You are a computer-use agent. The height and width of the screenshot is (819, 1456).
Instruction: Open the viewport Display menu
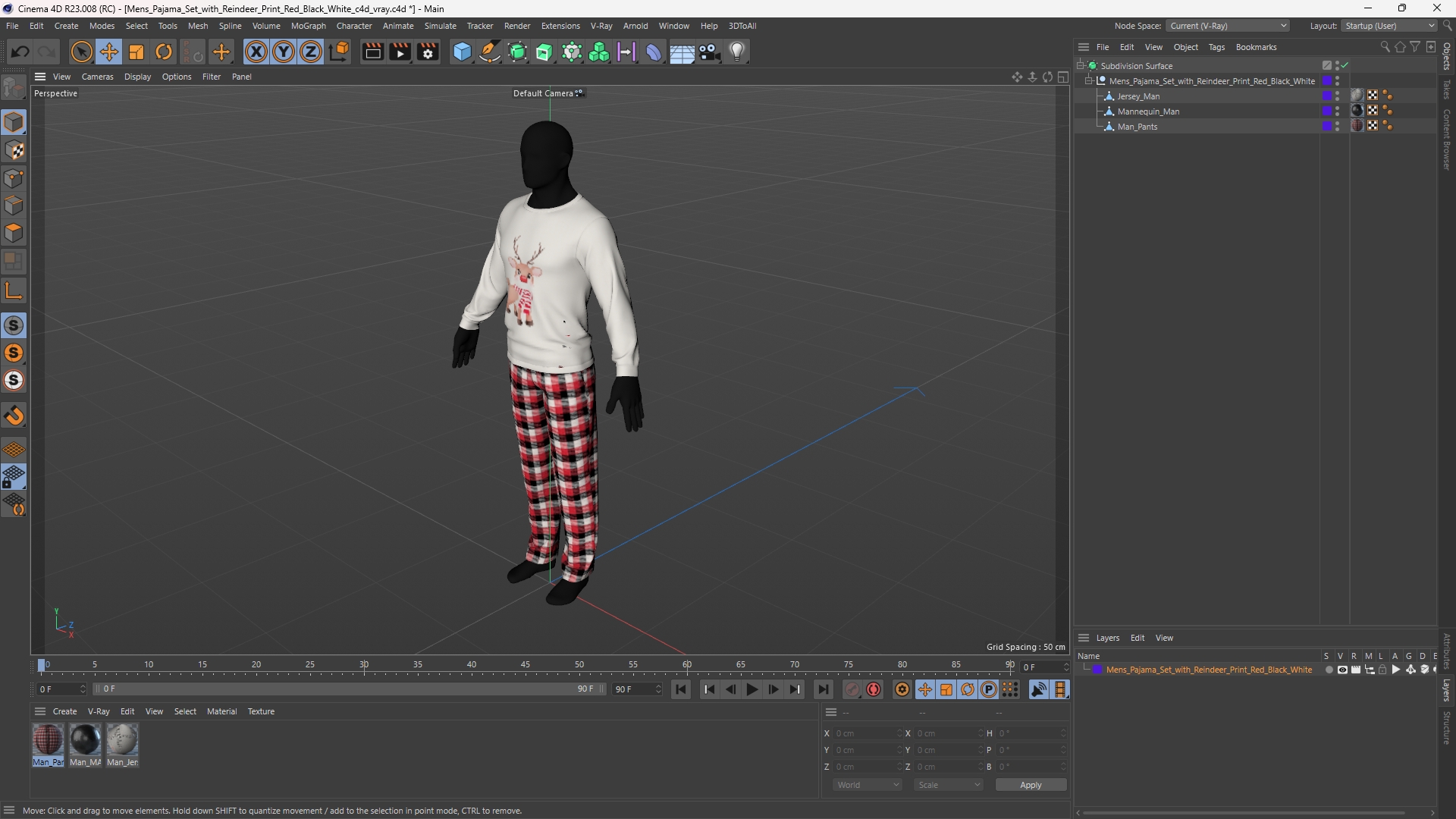coord(137,77)
